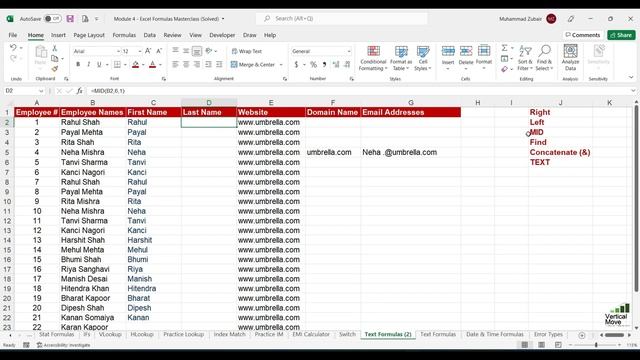
Task: Toggle Bold formatting
Action: tap(78, 64)
